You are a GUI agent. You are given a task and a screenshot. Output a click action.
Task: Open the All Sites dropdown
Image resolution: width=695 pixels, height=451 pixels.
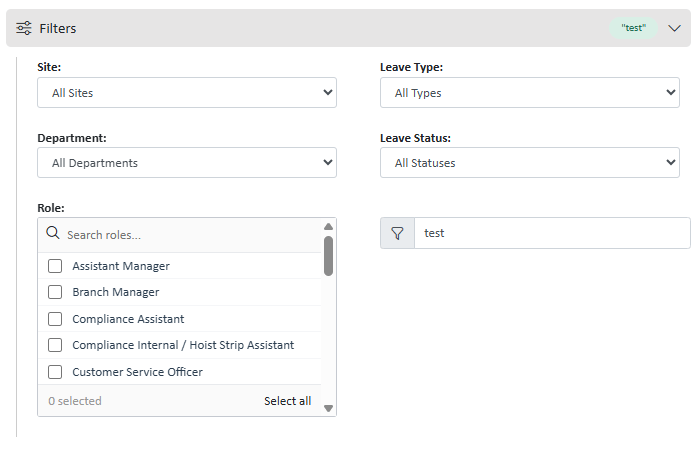point(187,93)
